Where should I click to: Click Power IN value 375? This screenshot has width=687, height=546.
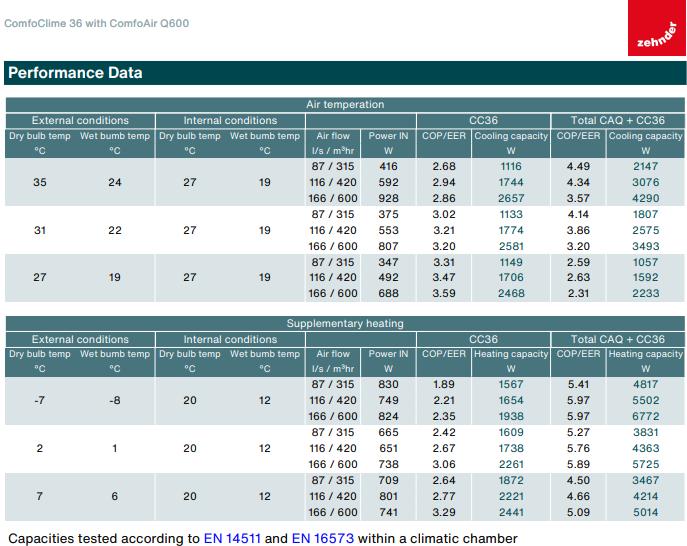click(388, 214)
